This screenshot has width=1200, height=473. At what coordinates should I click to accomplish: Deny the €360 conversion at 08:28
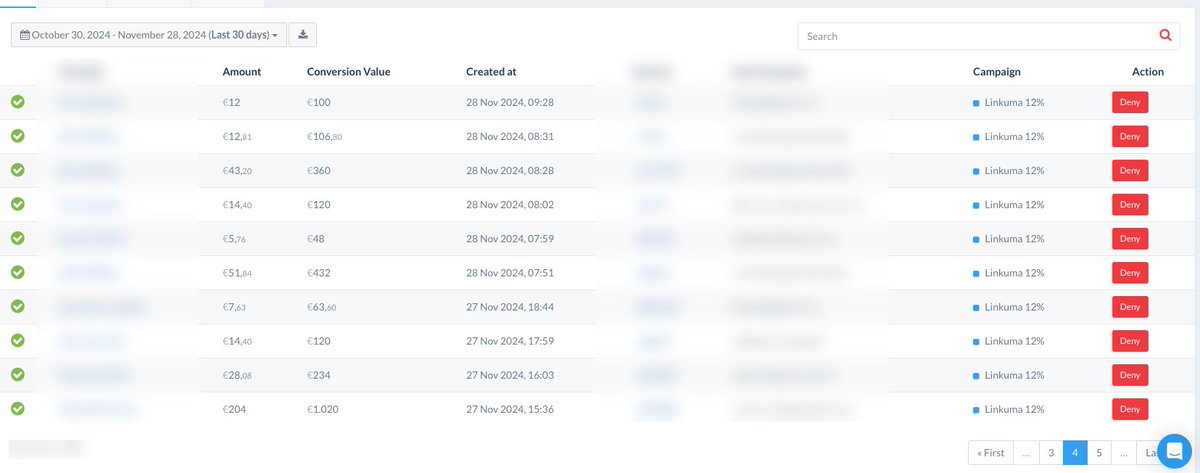pyautogui.click(x=1130, y=170)
